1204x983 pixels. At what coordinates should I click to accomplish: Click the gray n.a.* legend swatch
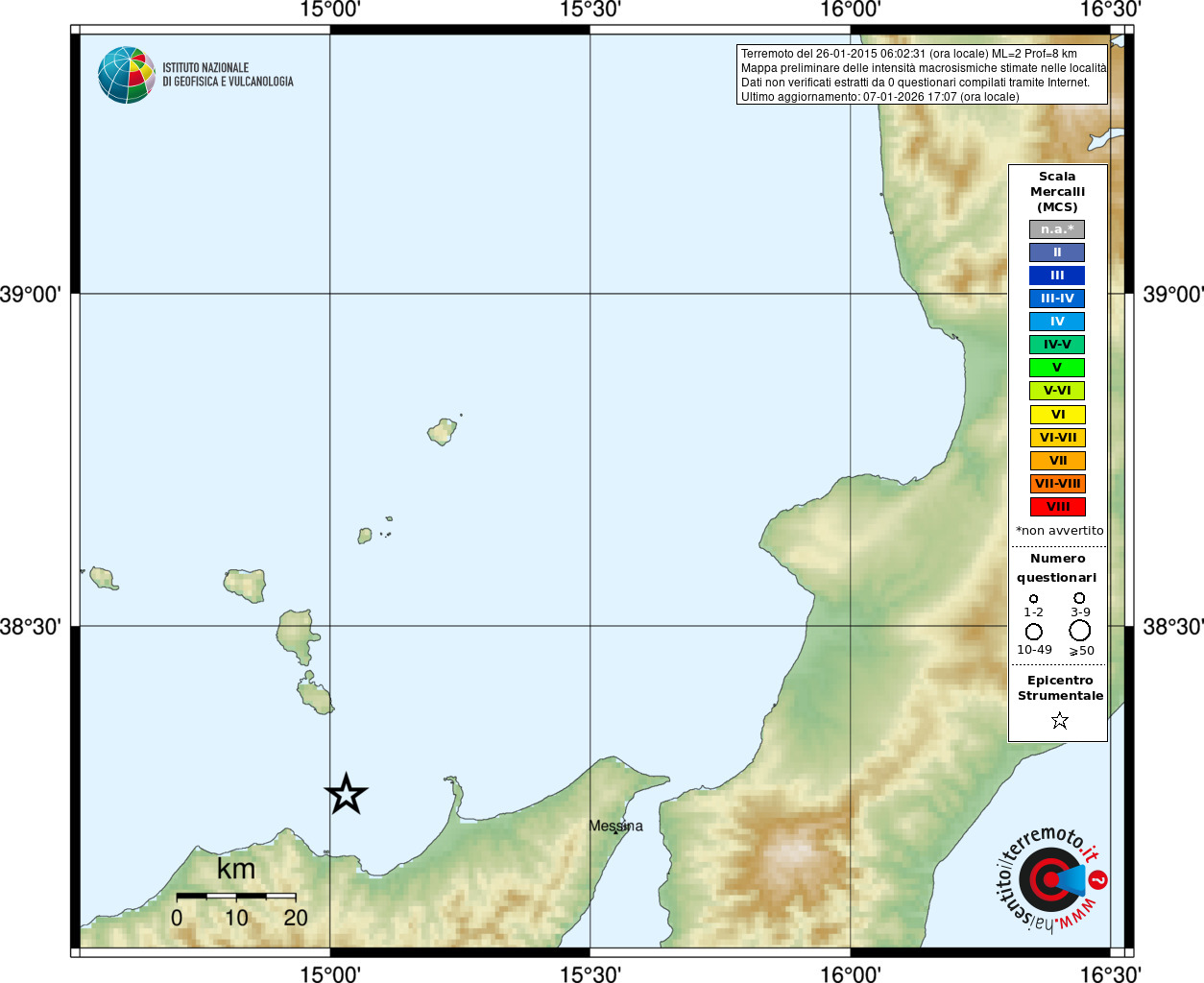coord(1057,229)
